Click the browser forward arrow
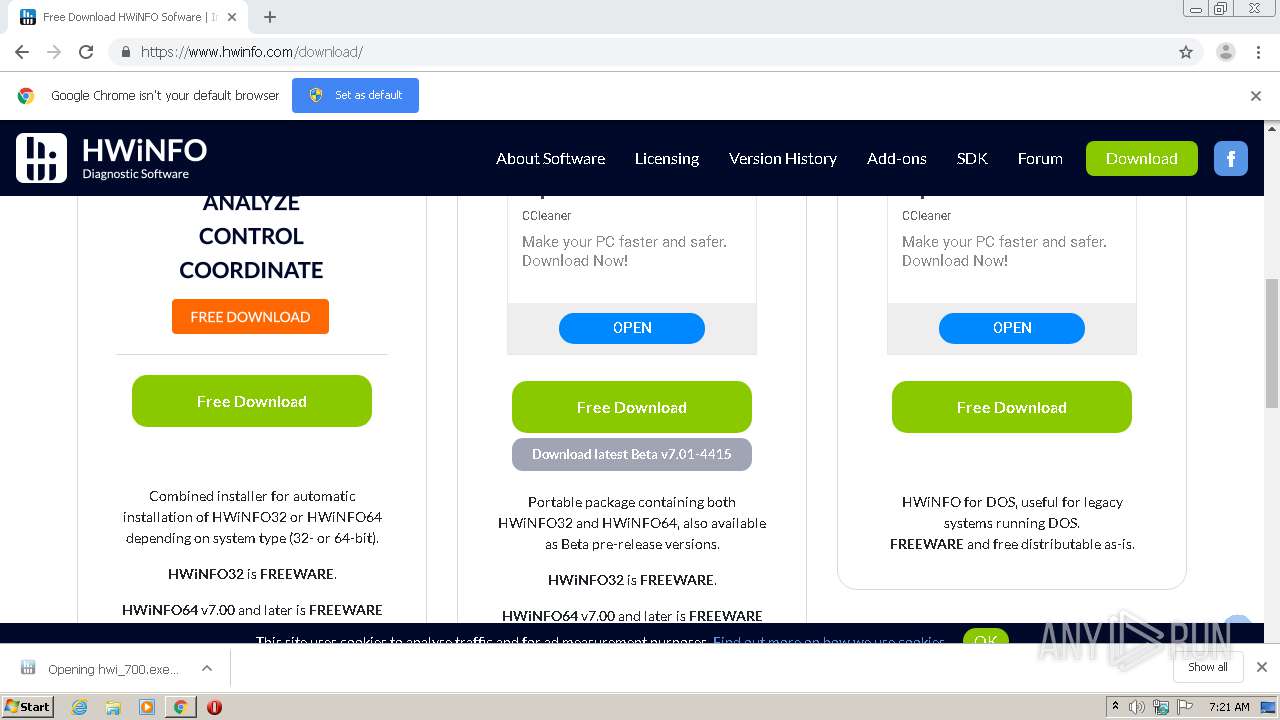 54,52
